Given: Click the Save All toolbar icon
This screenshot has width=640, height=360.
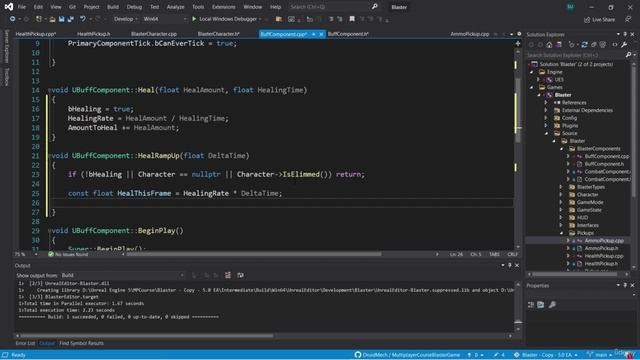Looking at the screenshot, I should (71, 19).
